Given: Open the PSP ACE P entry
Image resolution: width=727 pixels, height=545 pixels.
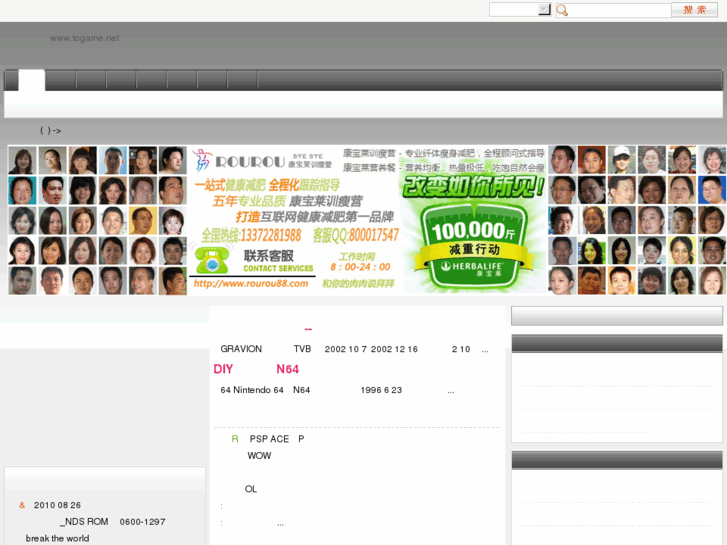Looking at the screenshot, I should (x=268, y=439).
